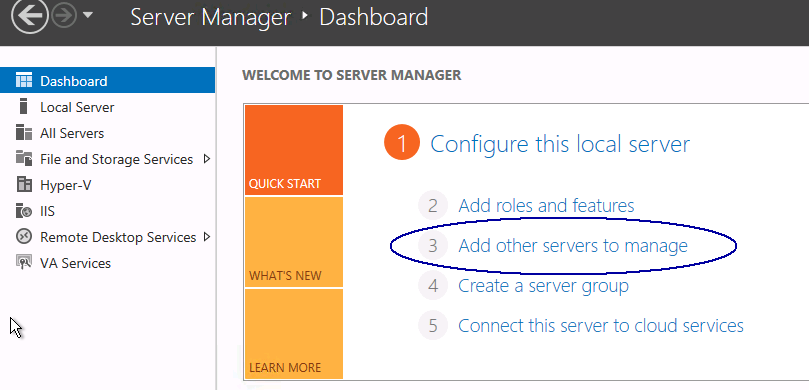Click the IIS globe icon
Viewport: 809px width, 390px height.
pos(24,210)
